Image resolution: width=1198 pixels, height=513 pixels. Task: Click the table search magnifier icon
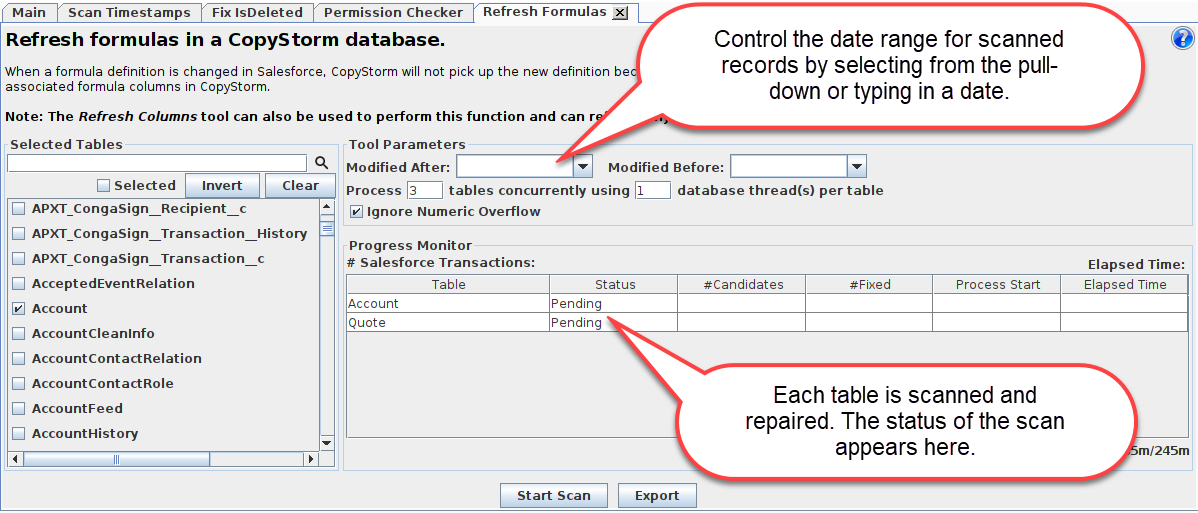(x=321, y=162)
